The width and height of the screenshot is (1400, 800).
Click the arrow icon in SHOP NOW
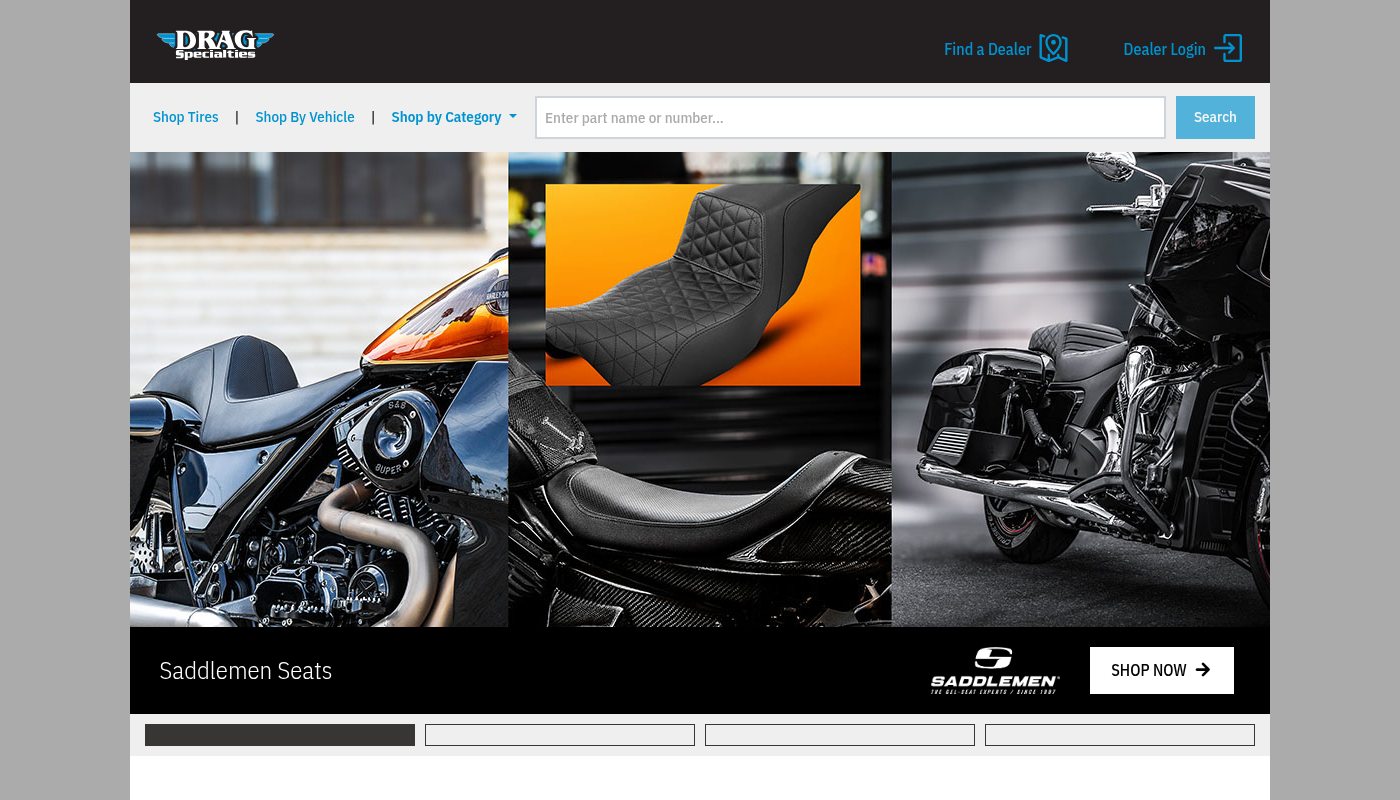point(1203,670)
